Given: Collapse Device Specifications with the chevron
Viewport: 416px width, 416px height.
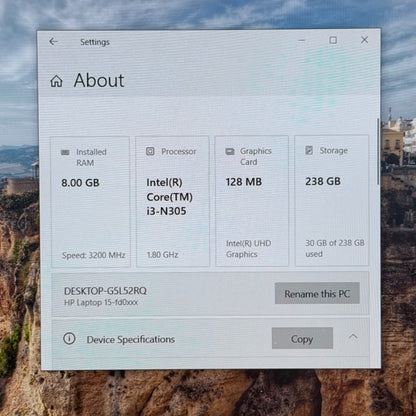Looking at the screenshot, I should tap(353, 337).
